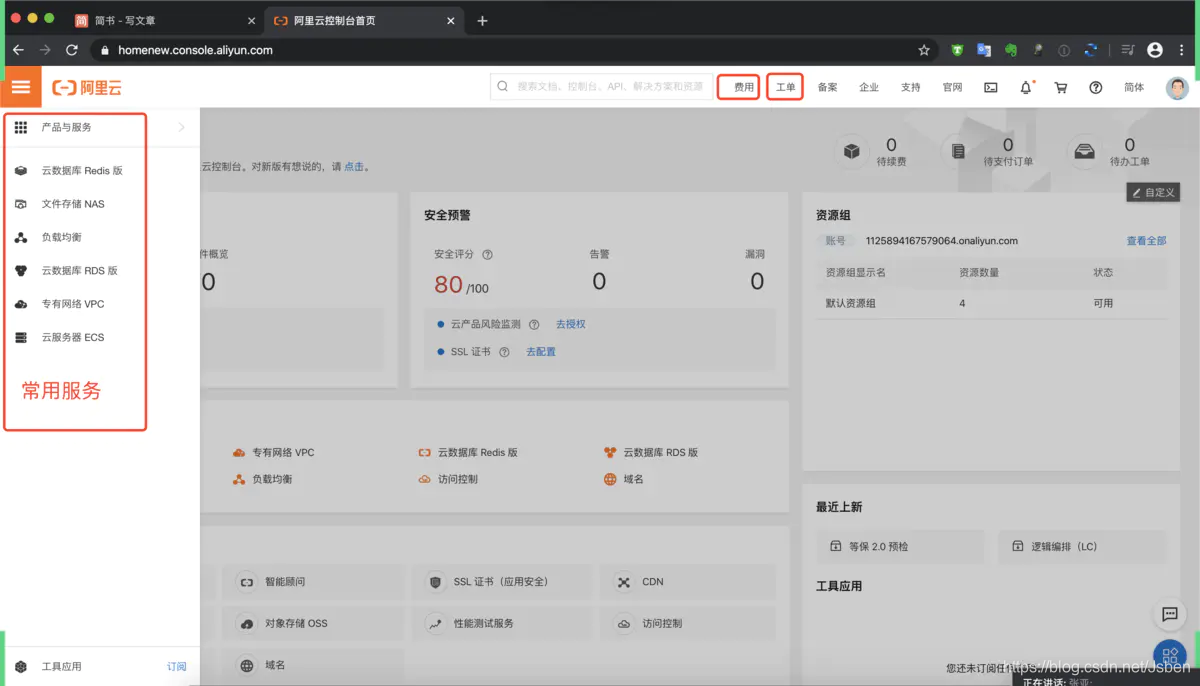The width and height of the screenshot is (1200, 686).
Task: Go back in Chrome
Action: point(18,50)
